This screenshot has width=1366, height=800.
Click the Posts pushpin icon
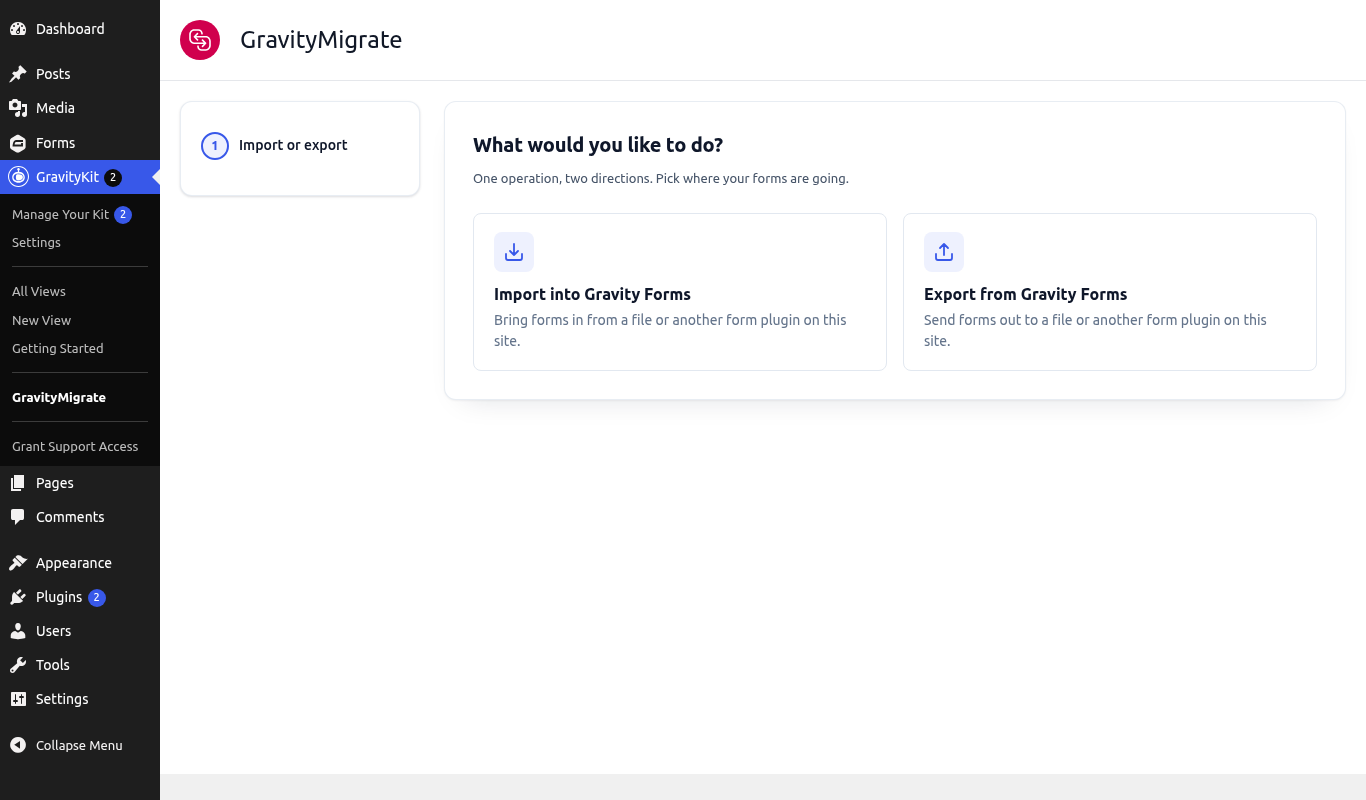(18, 74)
